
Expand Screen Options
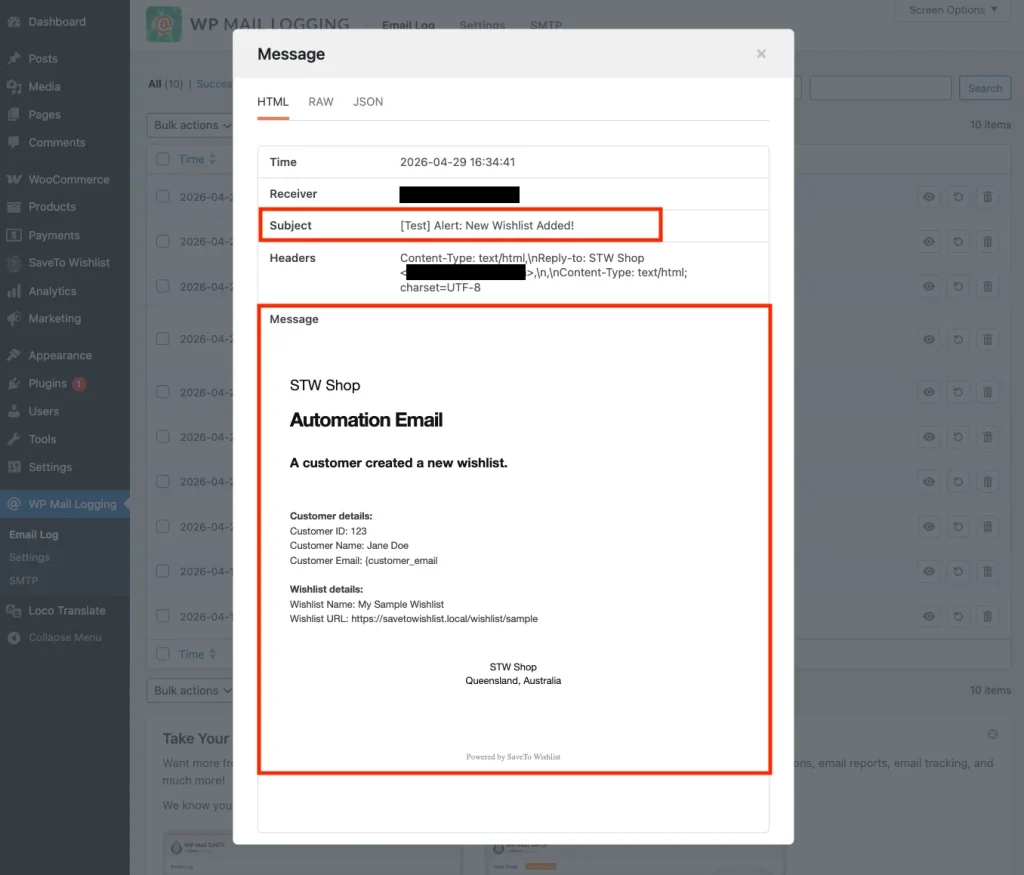pos(953,10)
